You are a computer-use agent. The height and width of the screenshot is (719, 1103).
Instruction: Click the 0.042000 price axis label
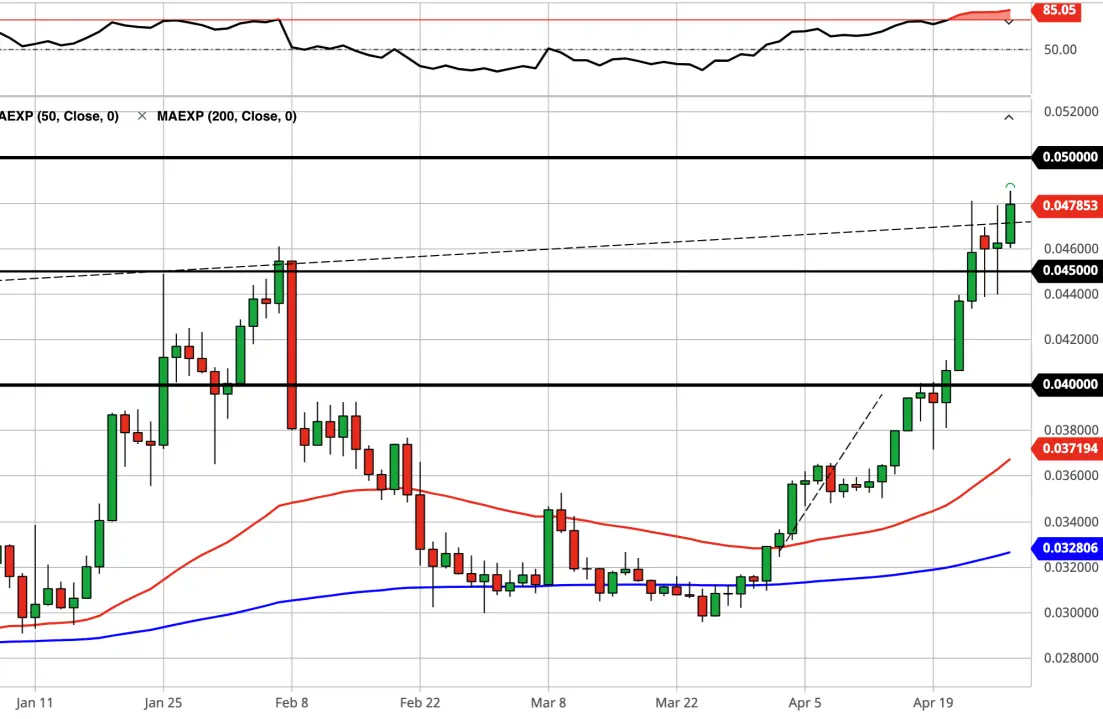1071,340
